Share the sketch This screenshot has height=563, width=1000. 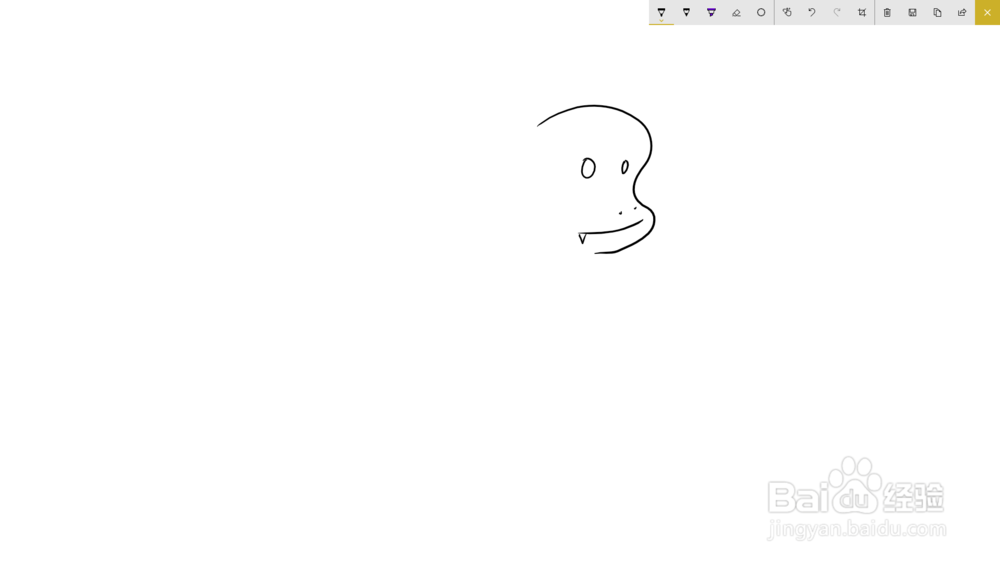(x=962, y=12)
